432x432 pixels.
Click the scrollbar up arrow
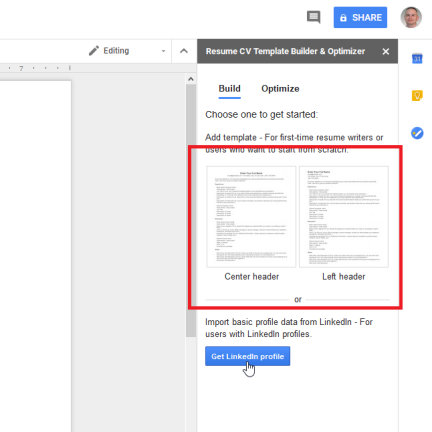point(191,79)
